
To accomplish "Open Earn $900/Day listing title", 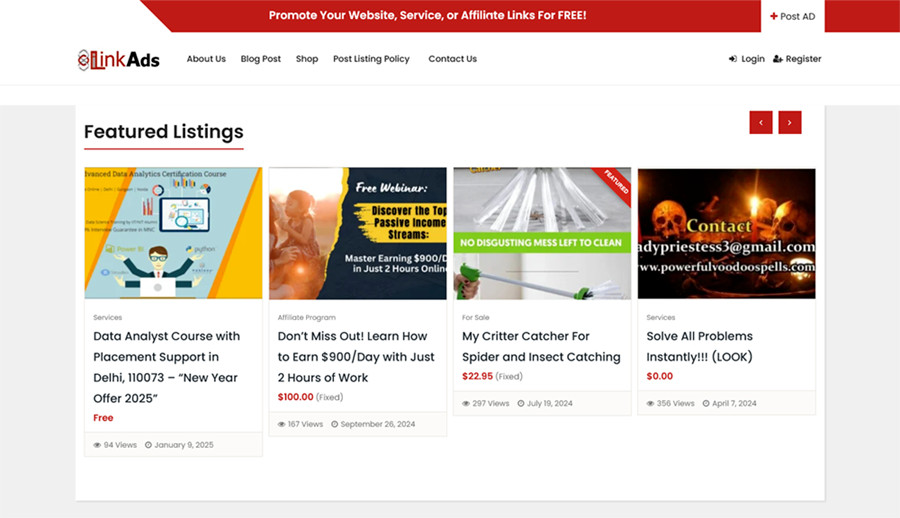I will point(356,357).
